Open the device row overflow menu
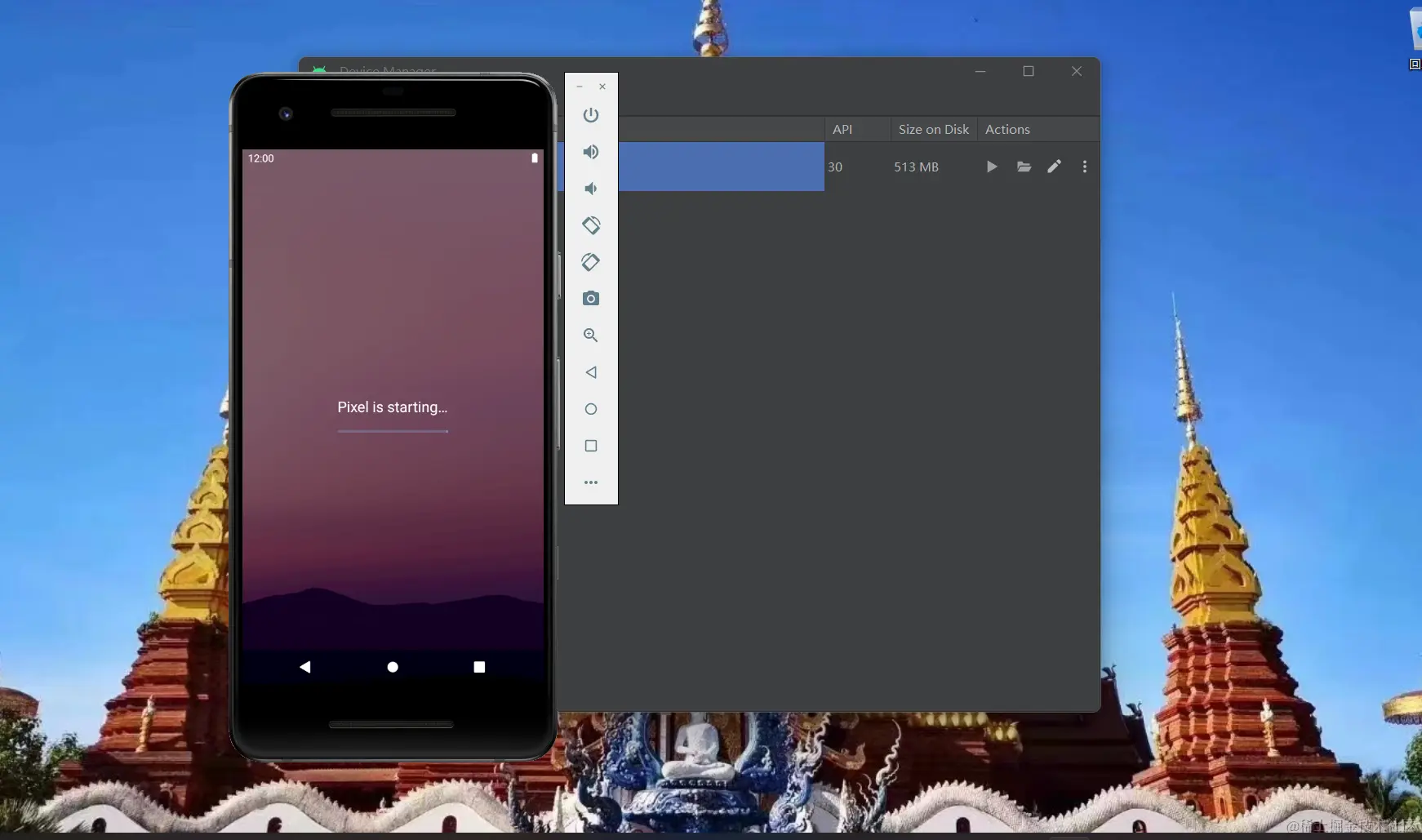 click(1085, 167)
